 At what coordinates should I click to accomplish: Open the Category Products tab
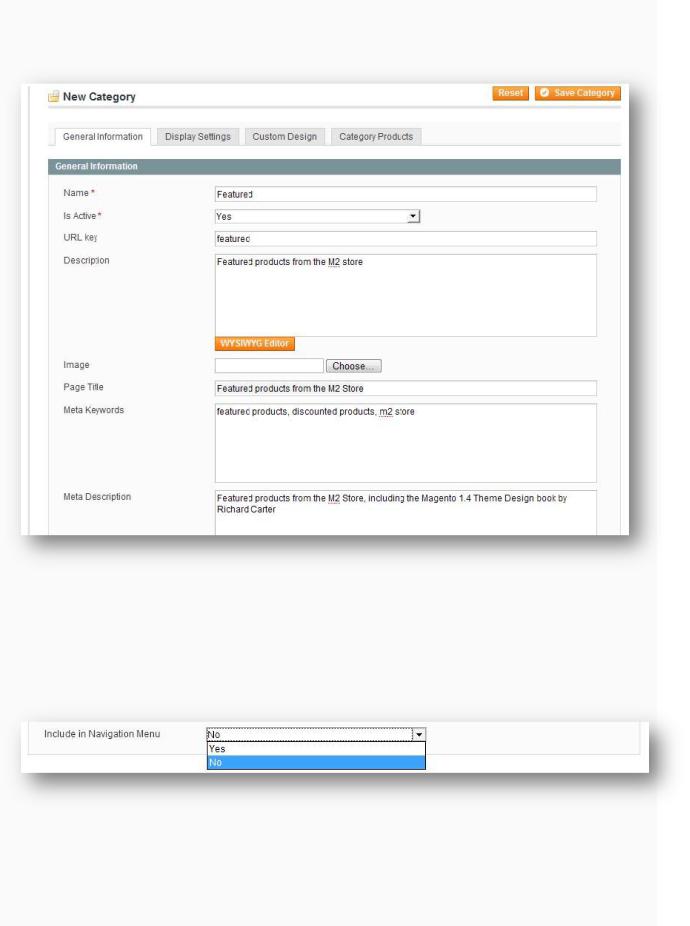[x=376, y=136]
